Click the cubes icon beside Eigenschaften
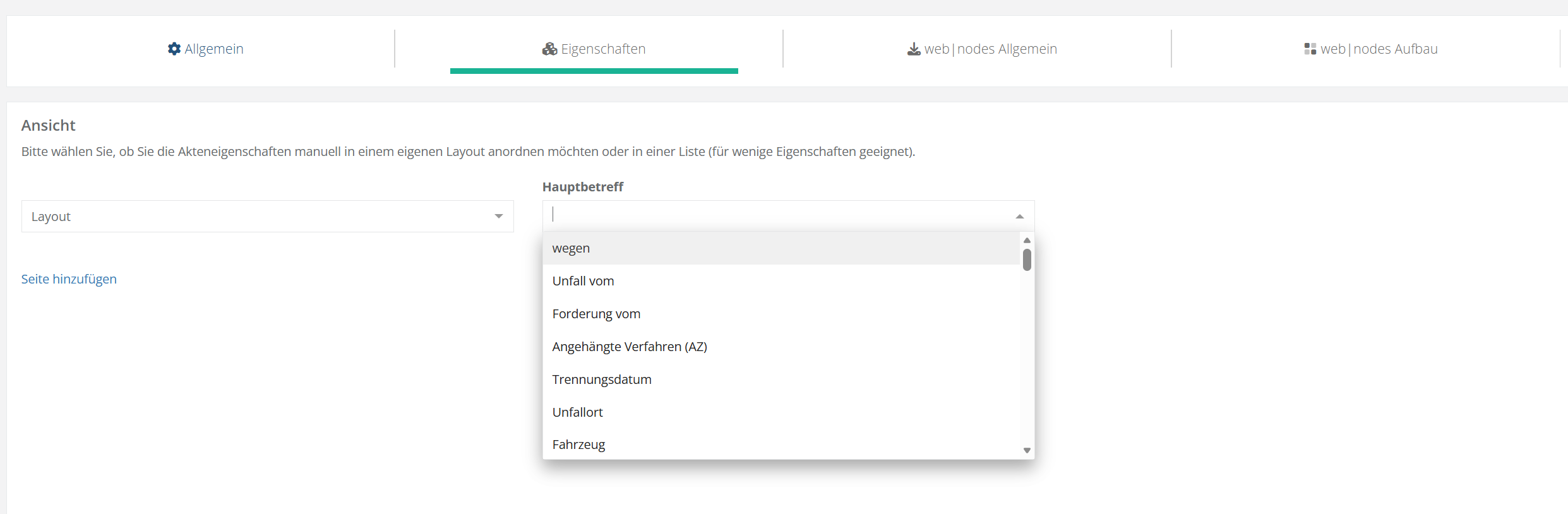Viewport: 1568px width, 514px height. click(549, 49)
